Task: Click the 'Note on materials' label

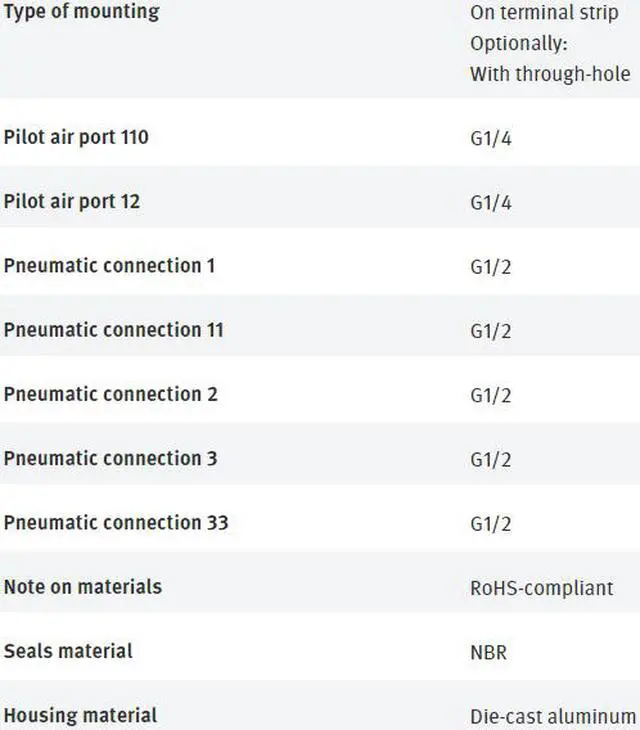Action: point(83,587)
